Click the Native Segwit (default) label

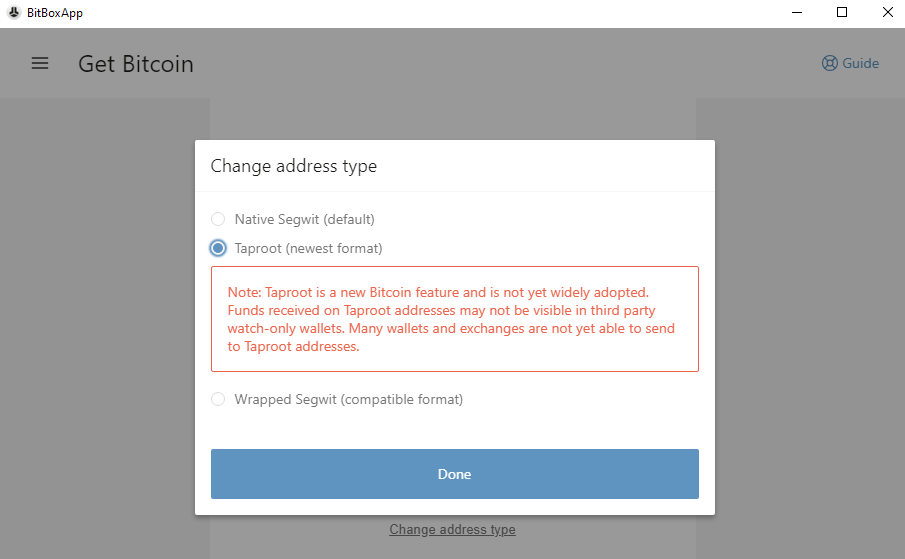[304, 219]
